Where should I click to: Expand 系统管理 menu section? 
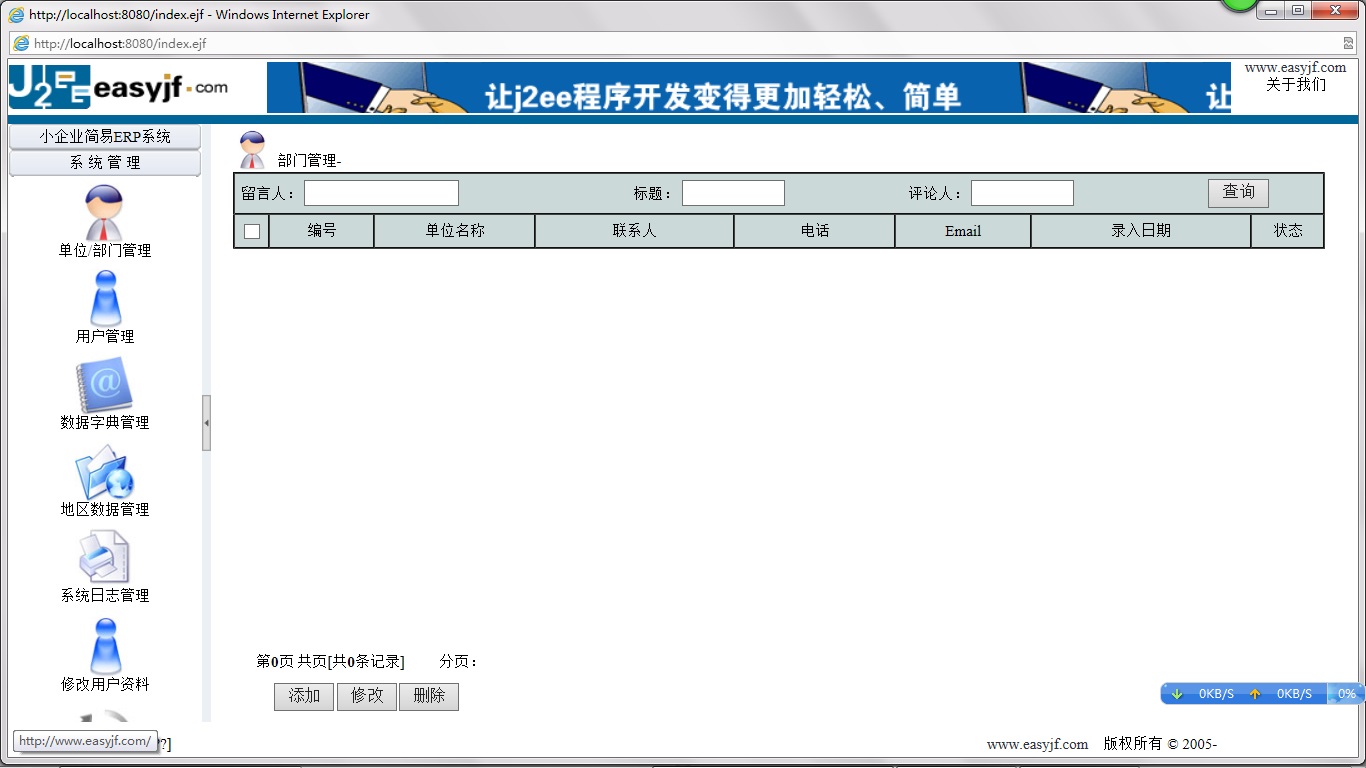[x=105, y=163]
